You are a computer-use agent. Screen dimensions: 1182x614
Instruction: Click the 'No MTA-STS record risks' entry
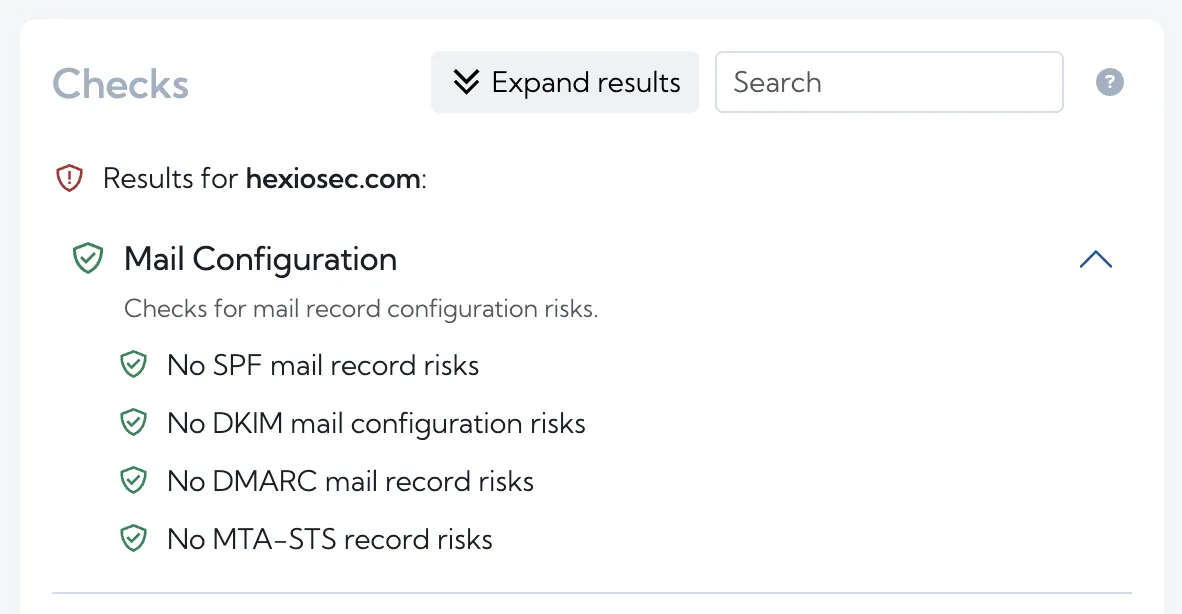coord(330,538)
